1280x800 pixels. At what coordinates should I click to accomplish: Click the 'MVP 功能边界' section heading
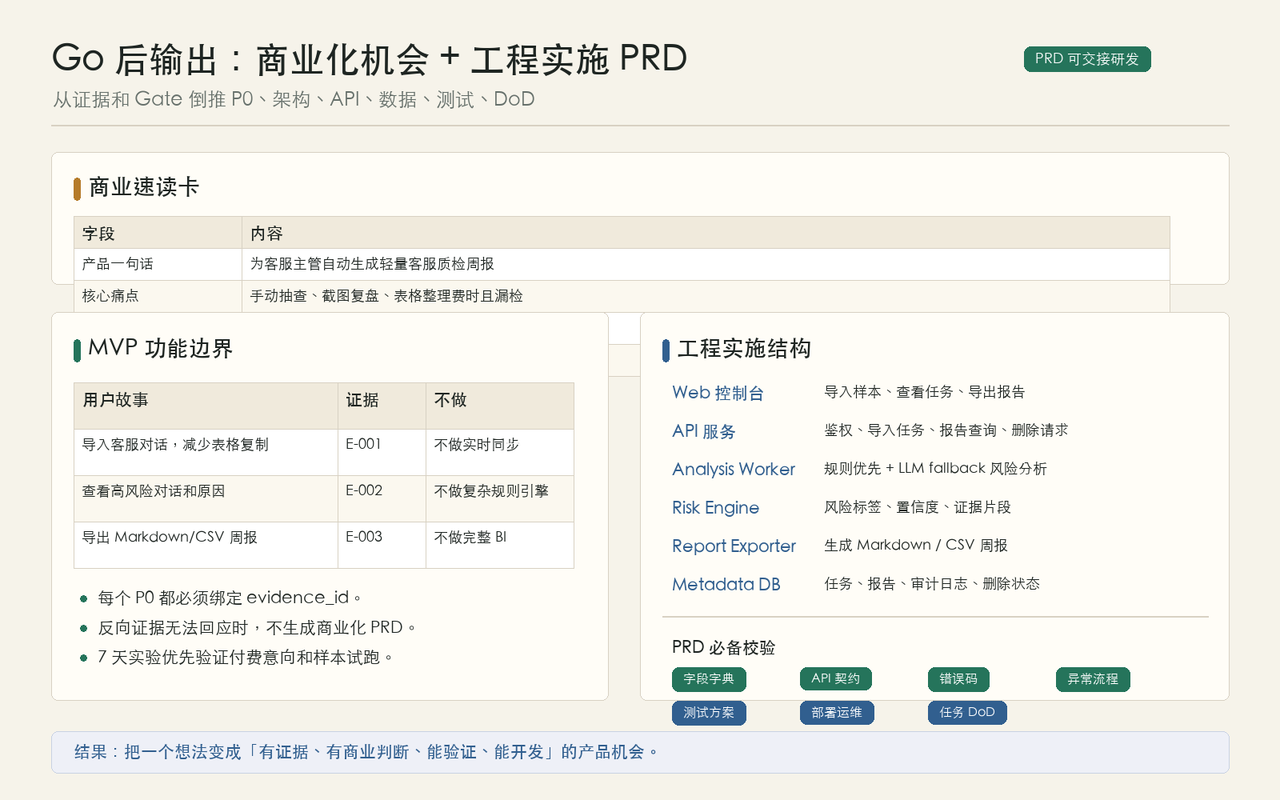click(160, 348)
